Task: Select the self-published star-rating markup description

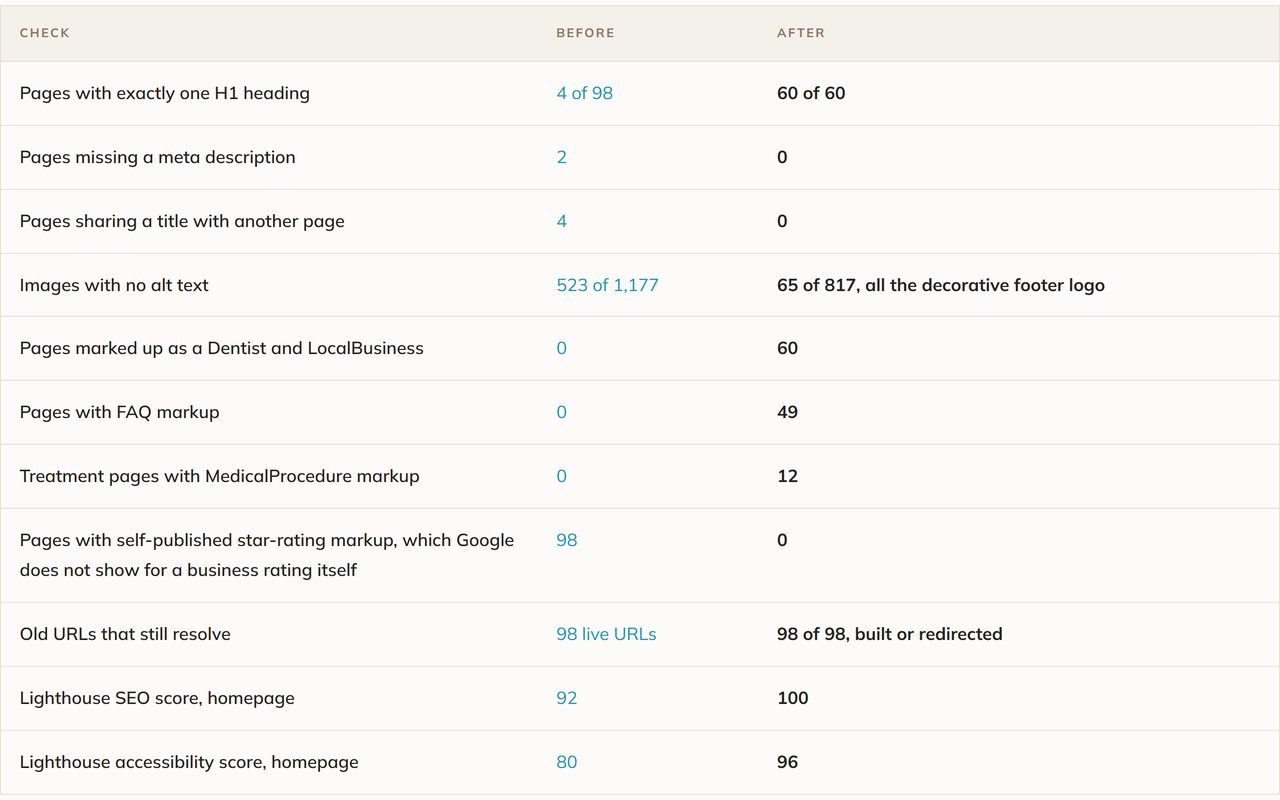Action: [x=267, y=555]
